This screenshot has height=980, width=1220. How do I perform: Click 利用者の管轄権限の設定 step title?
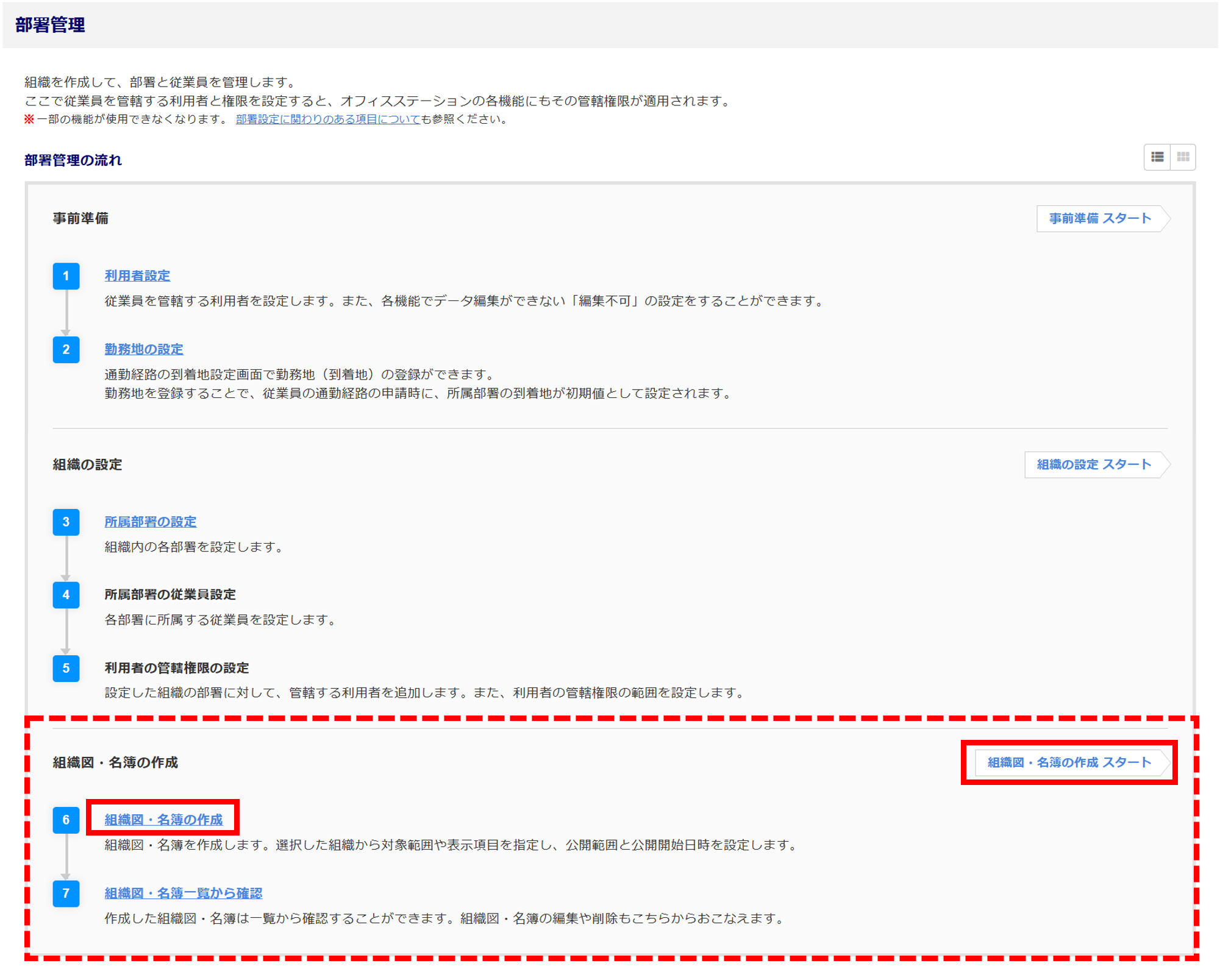coord(177,668)
